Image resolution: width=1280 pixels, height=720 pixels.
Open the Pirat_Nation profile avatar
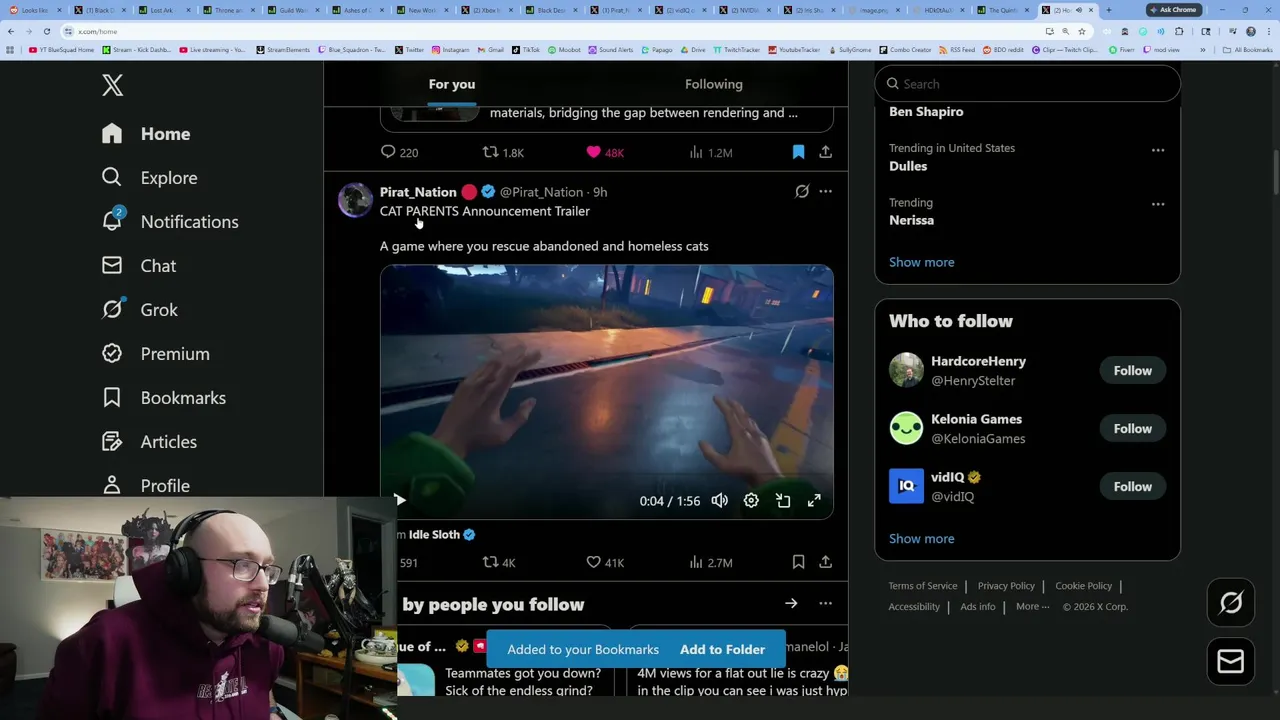pos(355,200)
